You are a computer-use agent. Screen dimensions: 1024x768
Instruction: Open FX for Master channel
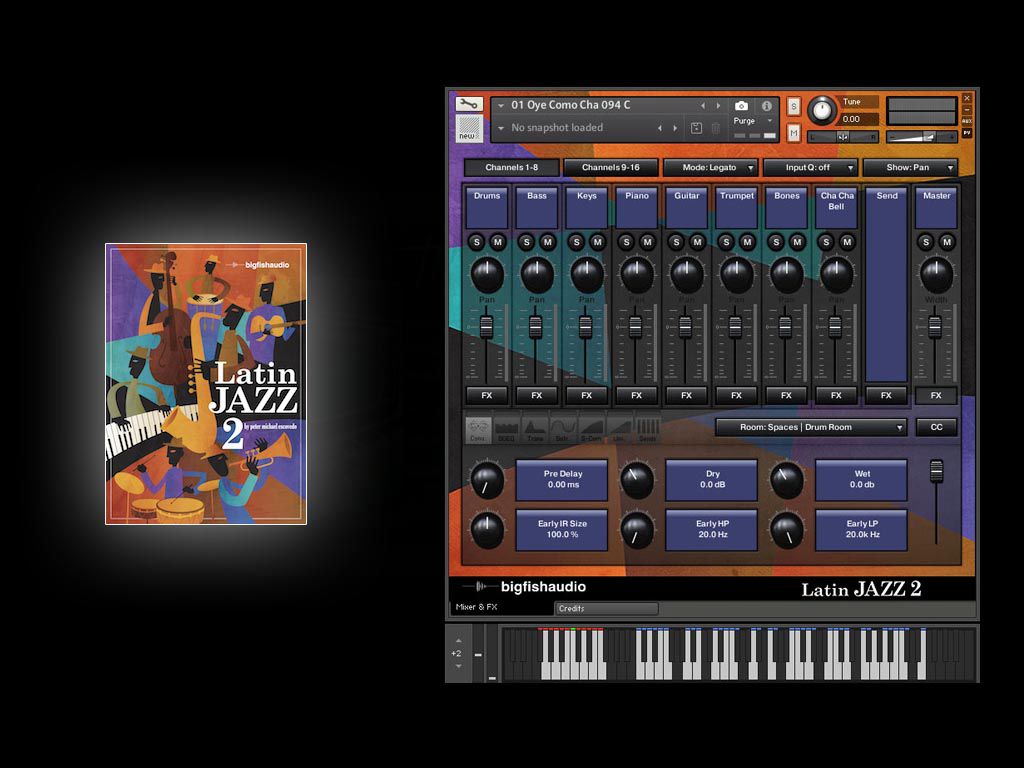(x=936, y=395)
